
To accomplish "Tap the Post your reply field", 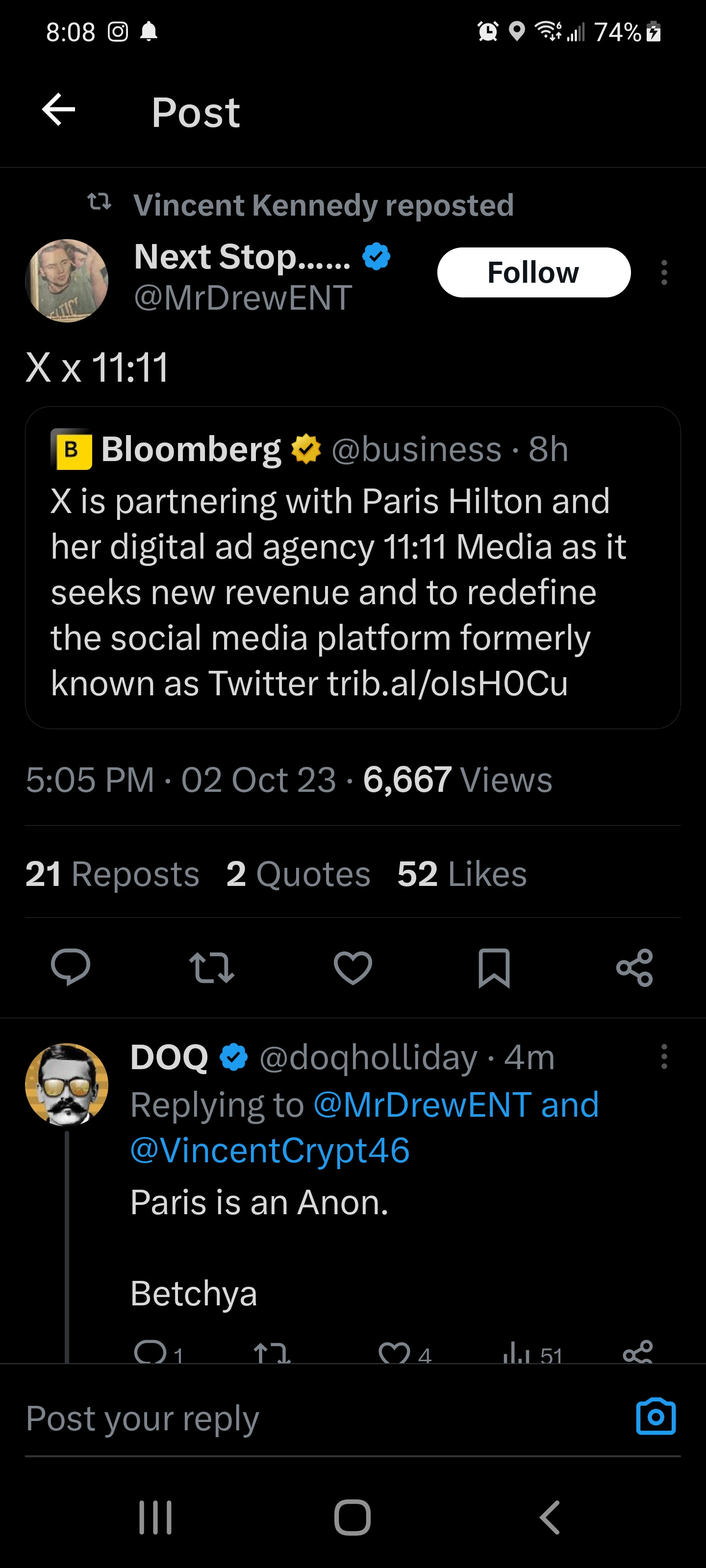I will click(x=304, y=1418).
